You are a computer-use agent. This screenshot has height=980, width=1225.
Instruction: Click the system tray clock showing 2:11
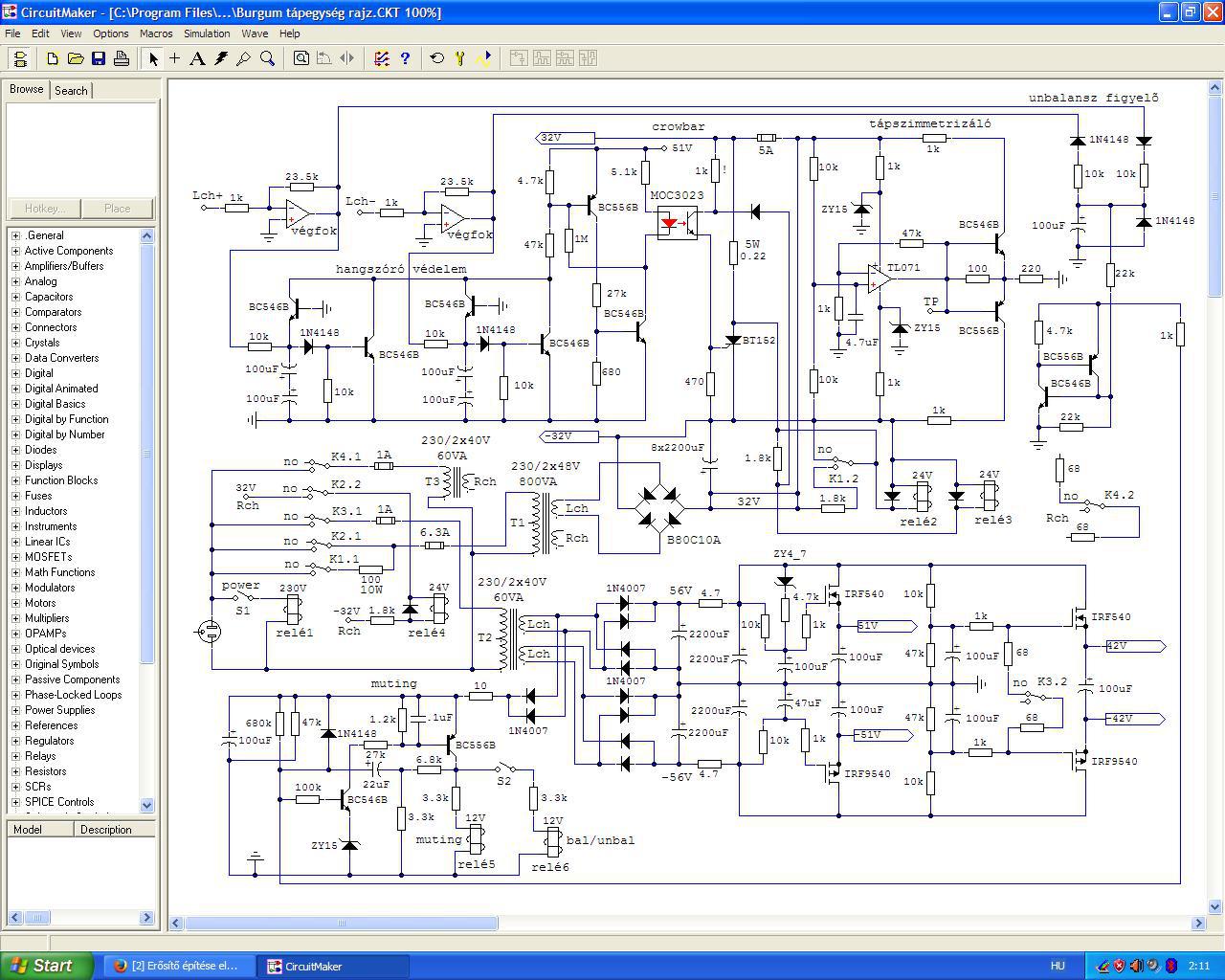coord(1200,966)
